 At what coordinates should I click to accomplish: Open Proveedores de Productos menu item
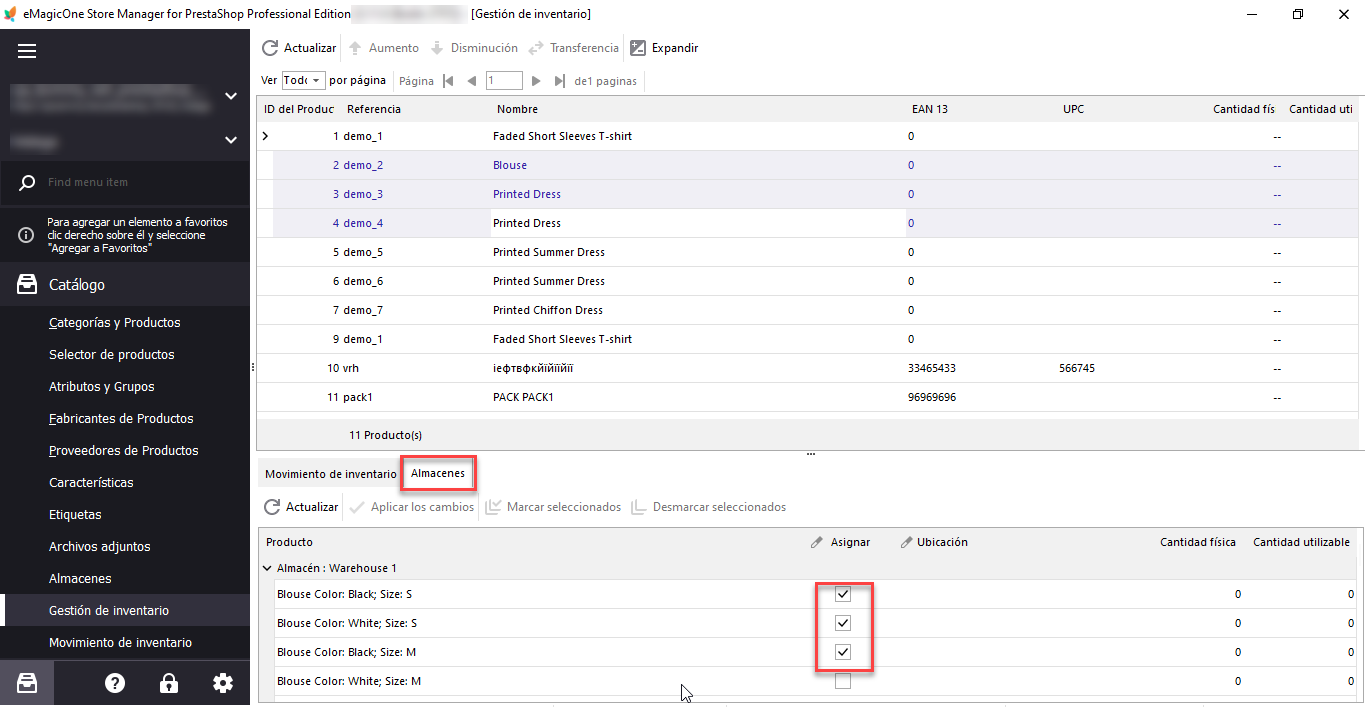[124, 451]
